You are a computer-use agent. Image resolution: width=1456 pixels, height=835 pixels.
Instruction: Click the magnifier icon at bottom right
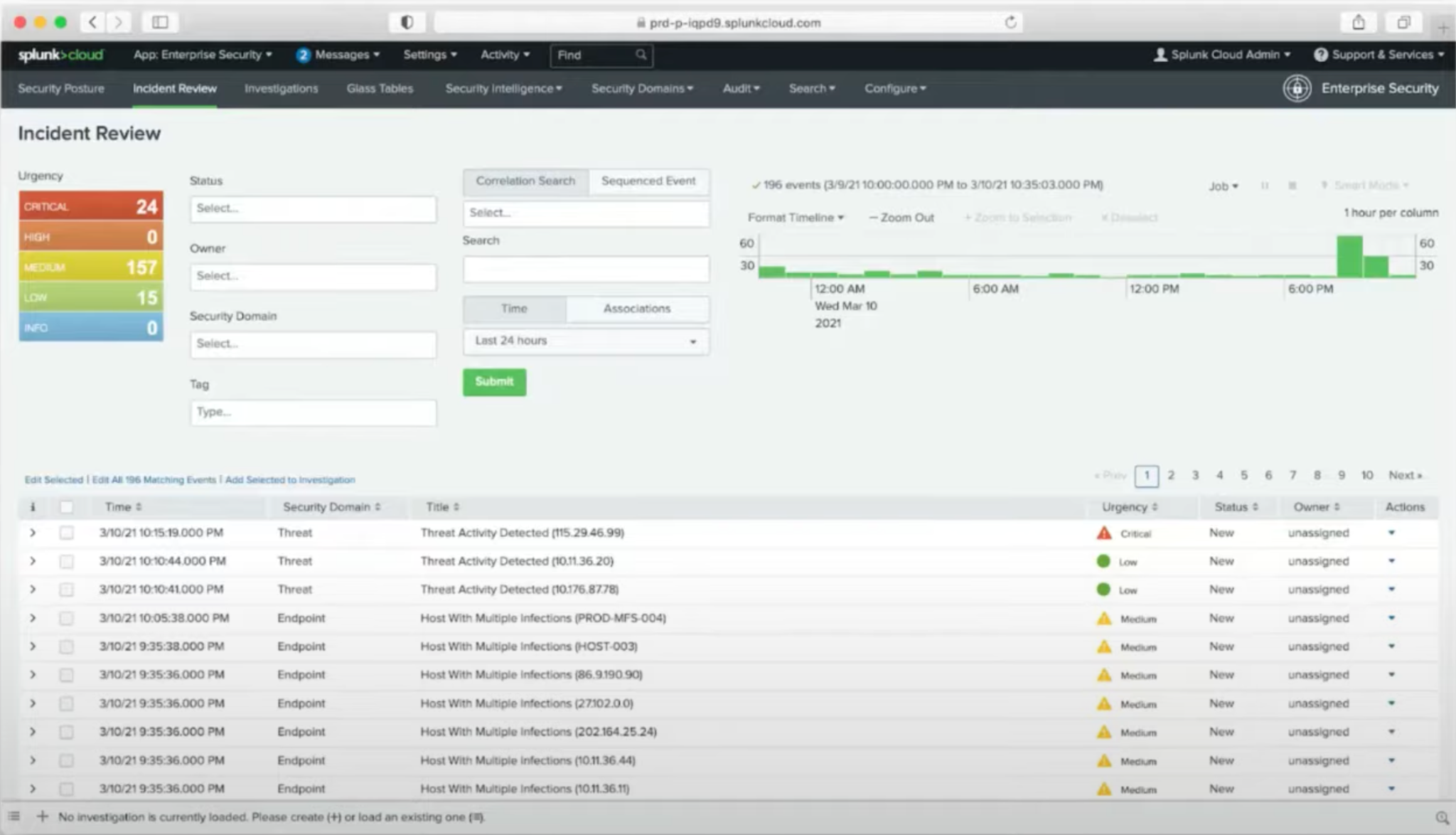(x=1441, y=817)
